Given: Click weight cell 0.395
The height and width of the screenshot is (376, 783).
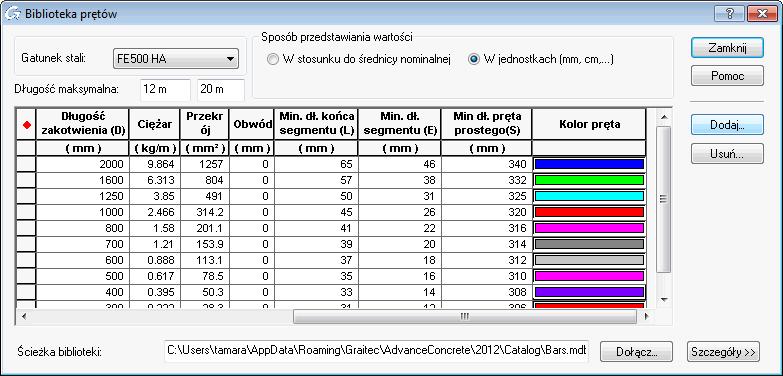Looking at the screenshot, I should click(x=154, y=292).
